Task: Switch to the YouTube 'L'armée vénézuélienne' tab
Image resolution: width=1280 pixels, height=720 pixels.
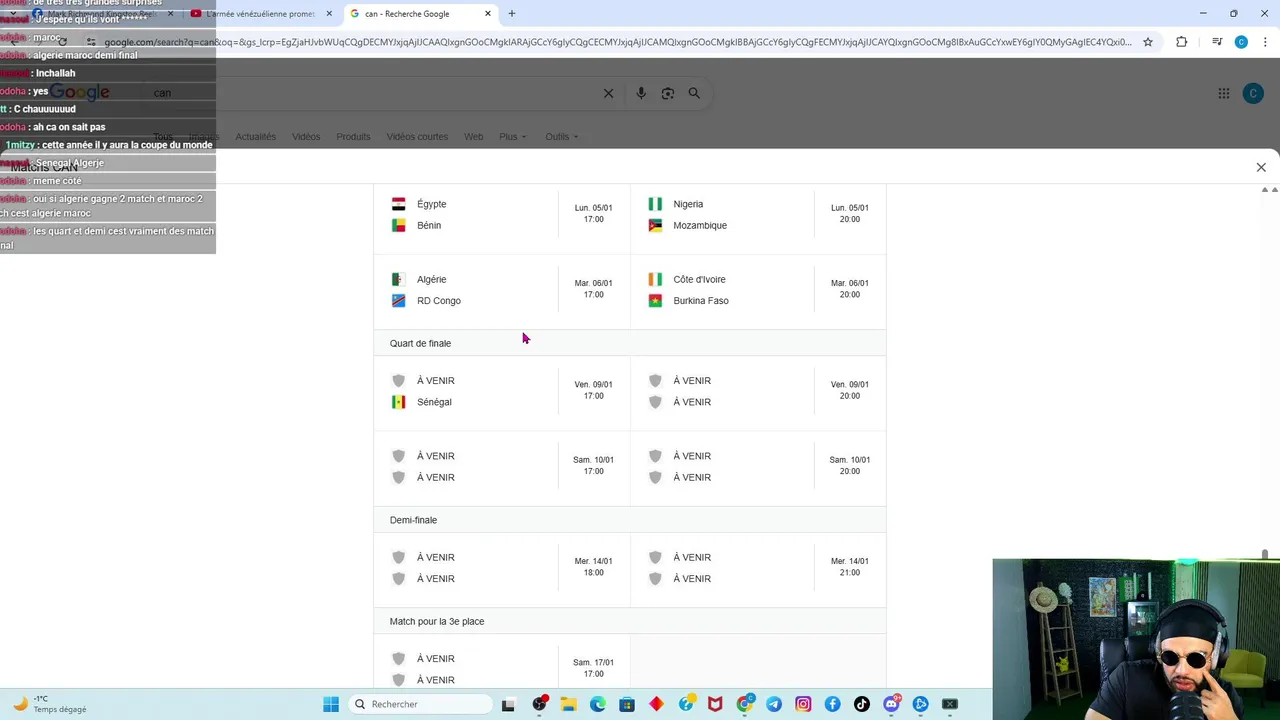Action: (260, 14)
